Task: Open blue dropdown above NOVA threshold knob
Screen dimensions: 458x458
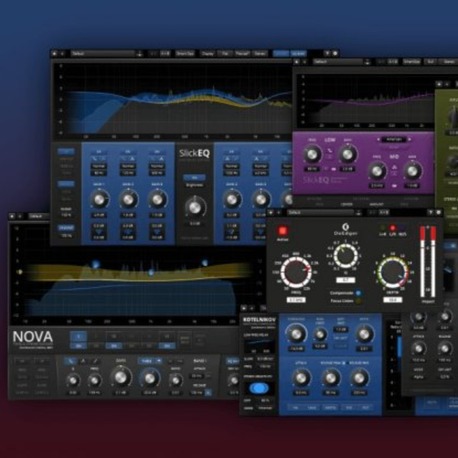Action: [150, 361]
